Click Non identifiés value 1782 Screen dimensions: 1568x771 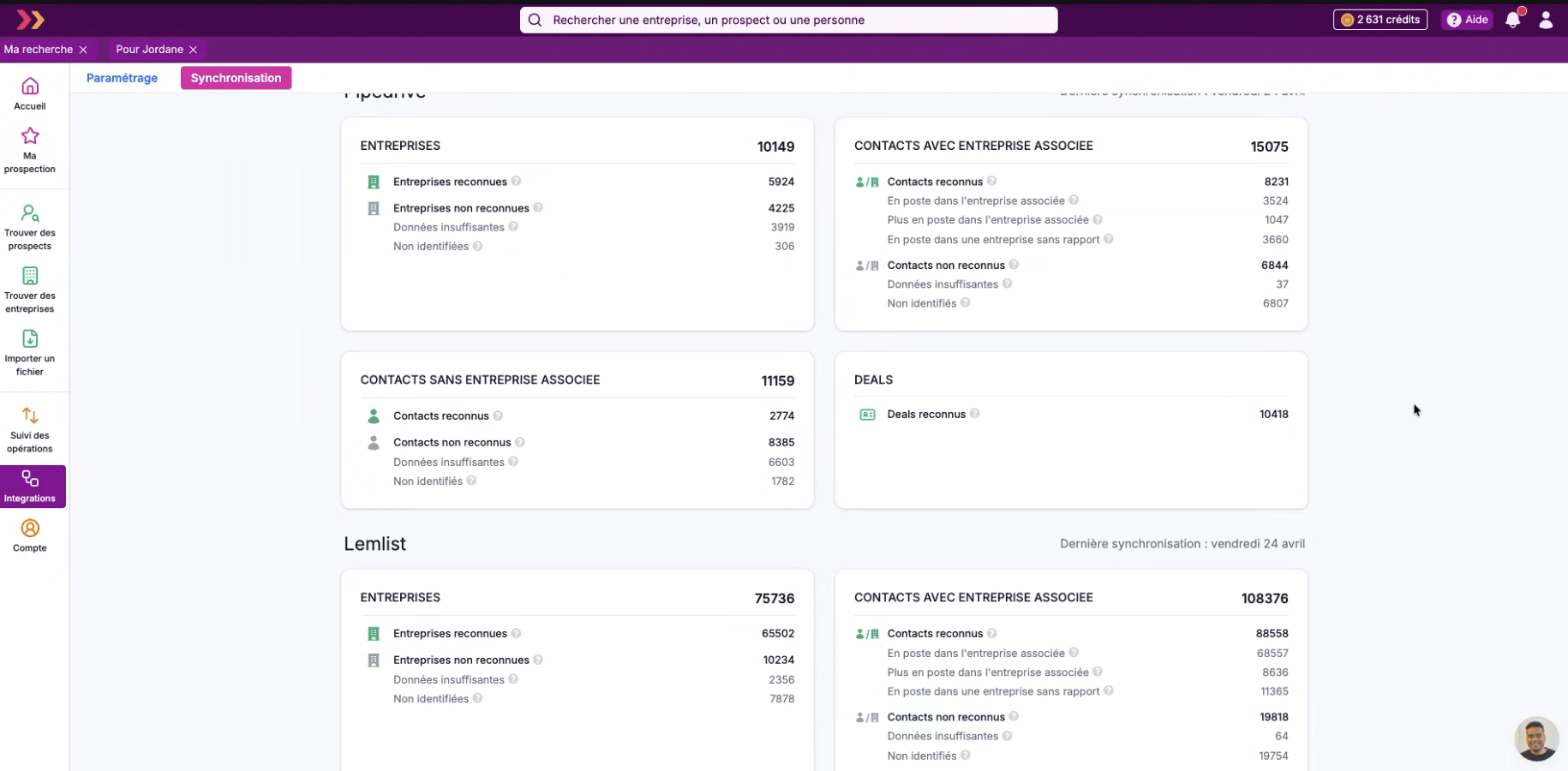pyautogui.click(x=783, y=481)
